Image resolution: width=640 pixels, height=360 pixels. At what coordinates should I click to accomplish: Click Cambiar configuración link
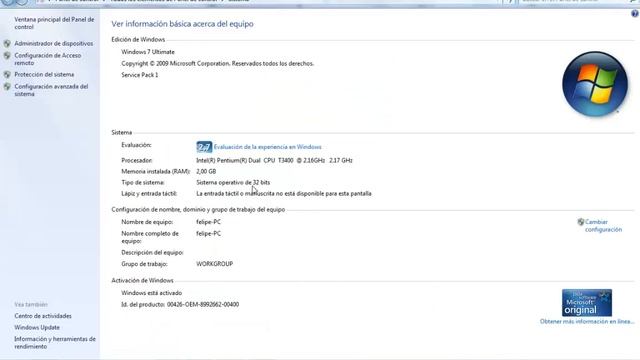603,226
